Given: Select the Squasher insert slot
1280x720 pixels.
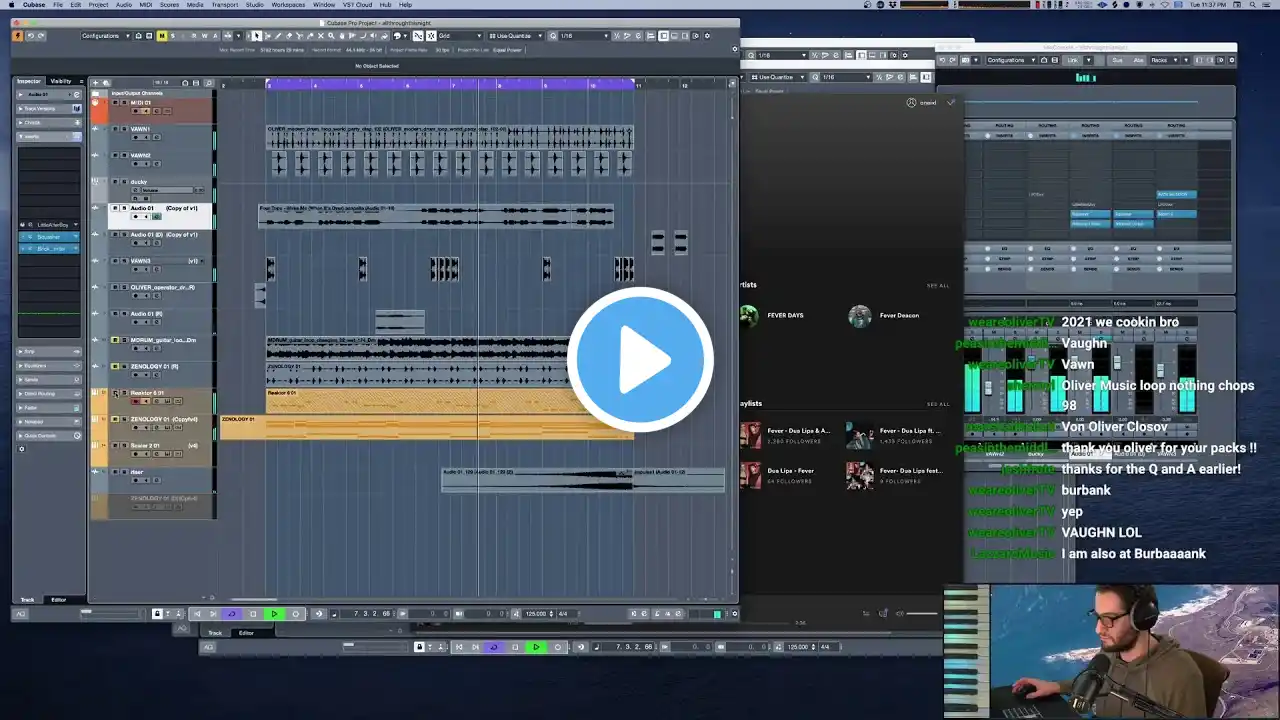Looking at the screenshot, I should tap(51, 237).
